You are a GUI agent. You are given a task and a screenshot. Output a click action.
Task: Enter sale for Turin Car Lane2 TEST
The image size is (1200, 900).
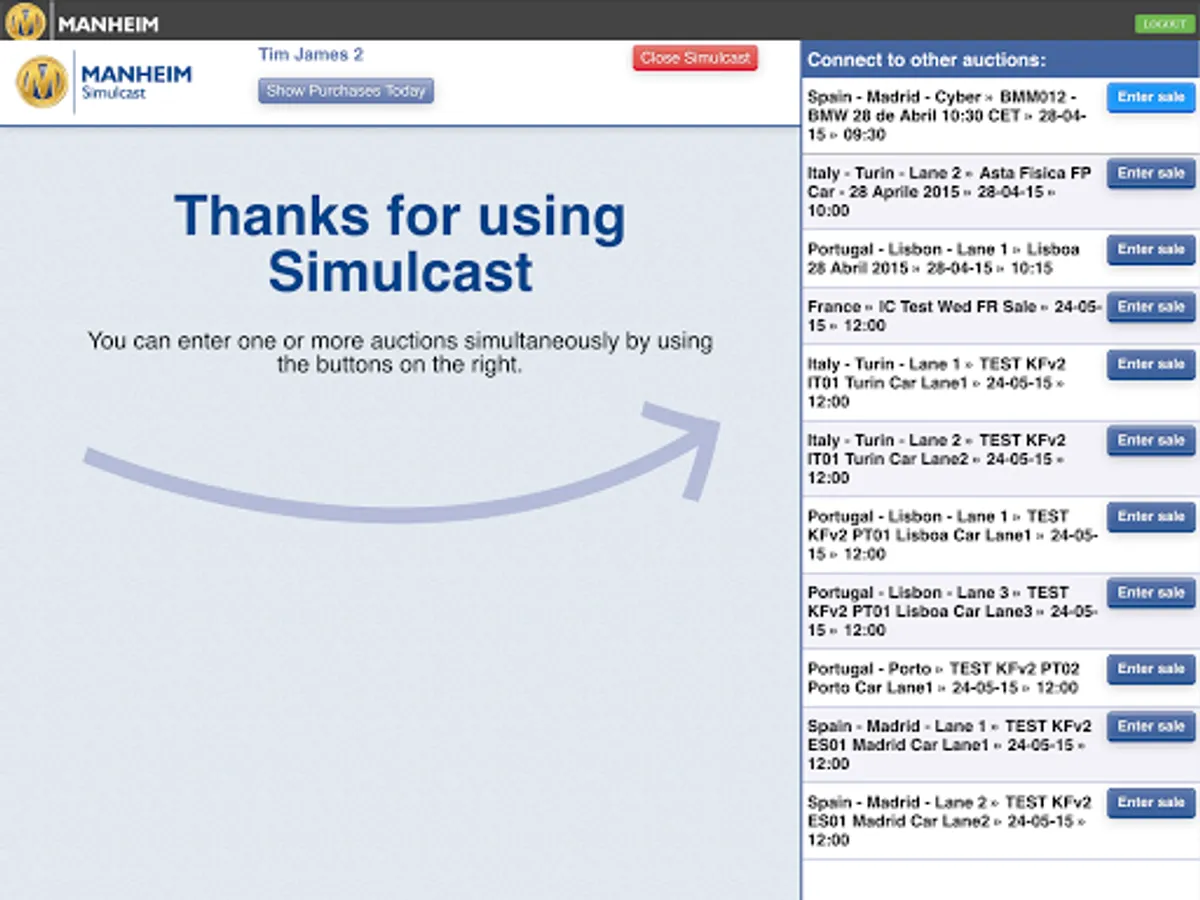[x=1151, y=440]
